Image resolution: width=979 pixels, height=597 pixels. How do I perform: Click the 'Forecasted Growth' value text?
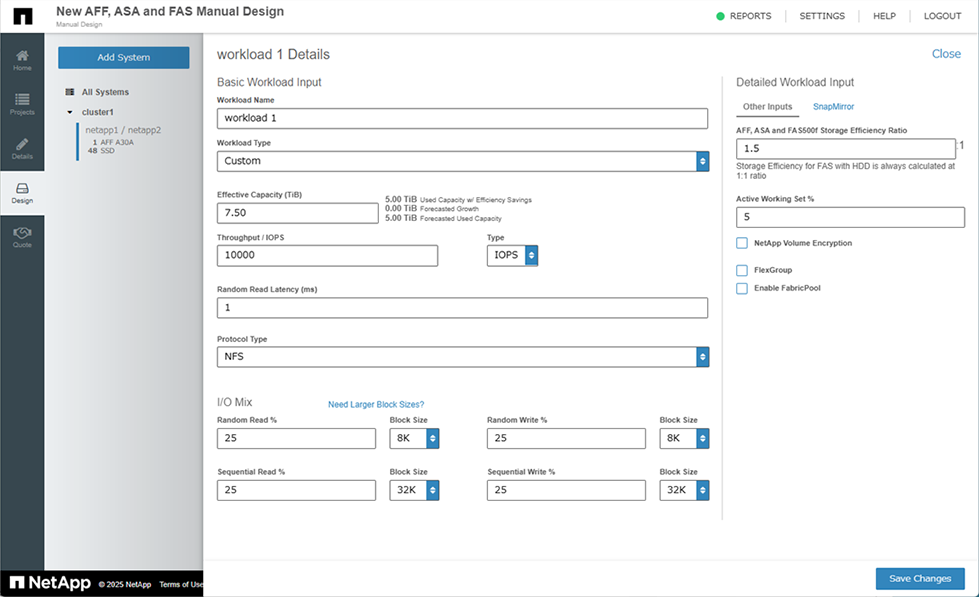coord(401,209)
